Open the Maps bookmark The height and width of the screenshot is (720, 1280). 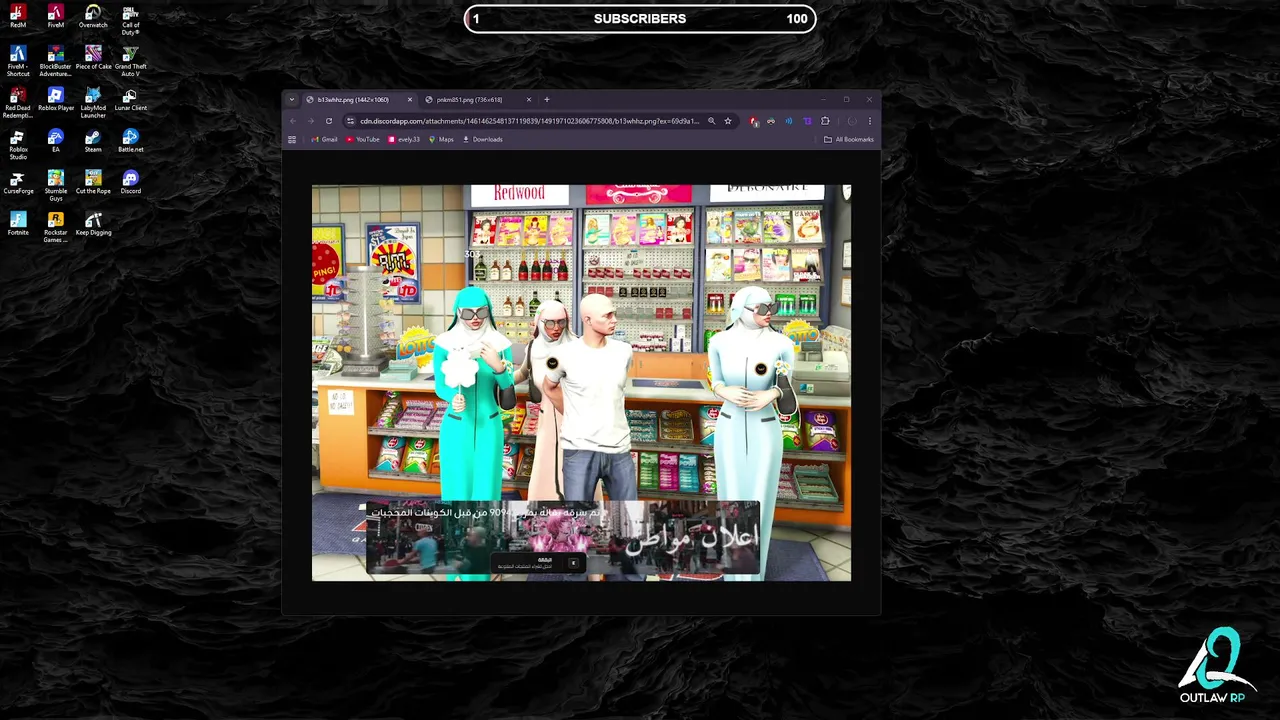pyautogui.click(x=441, y=139)
